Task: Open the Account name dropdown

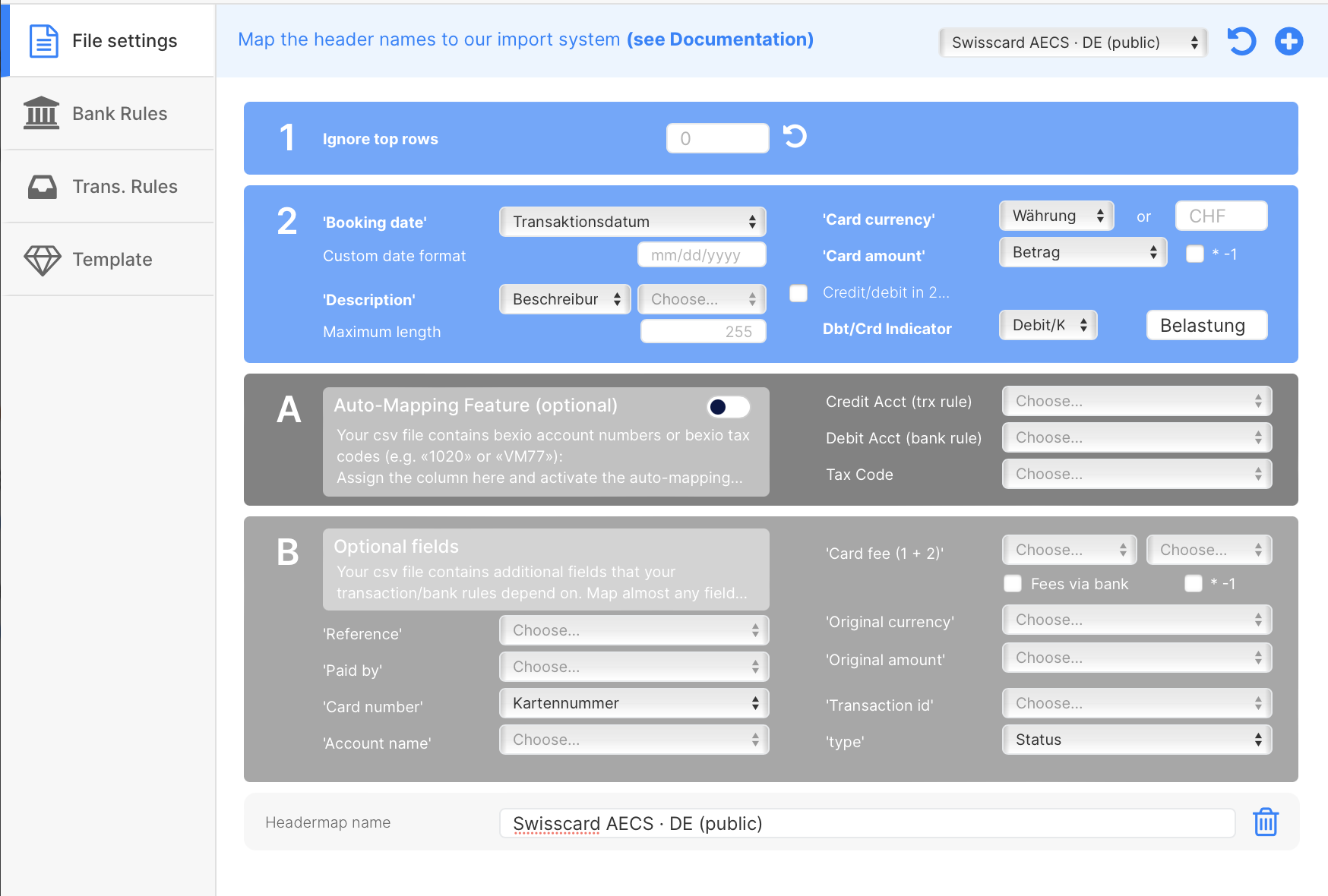Action: click(x=634, y=740)
